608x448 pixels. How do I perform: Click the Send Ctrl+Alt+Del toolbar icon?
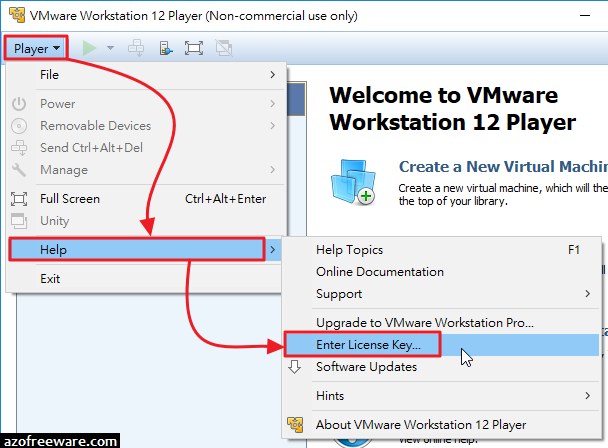point(136,48)
